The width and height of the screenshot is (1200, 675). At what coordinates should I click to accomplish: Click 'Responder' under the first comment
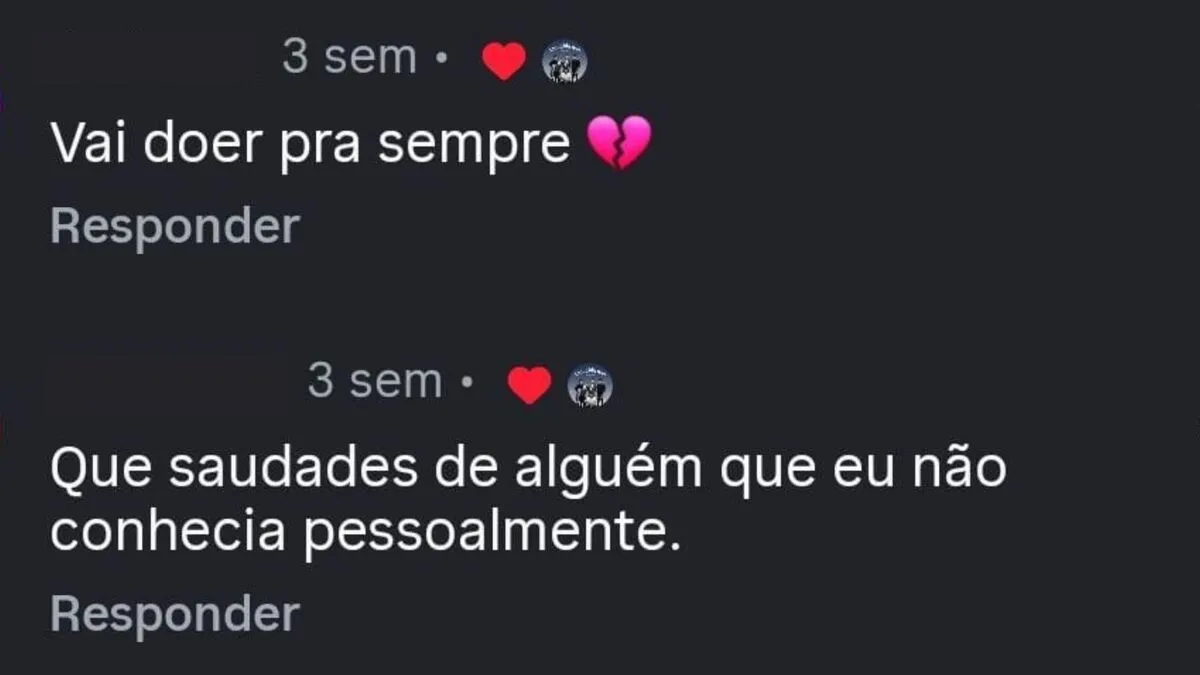174,228
